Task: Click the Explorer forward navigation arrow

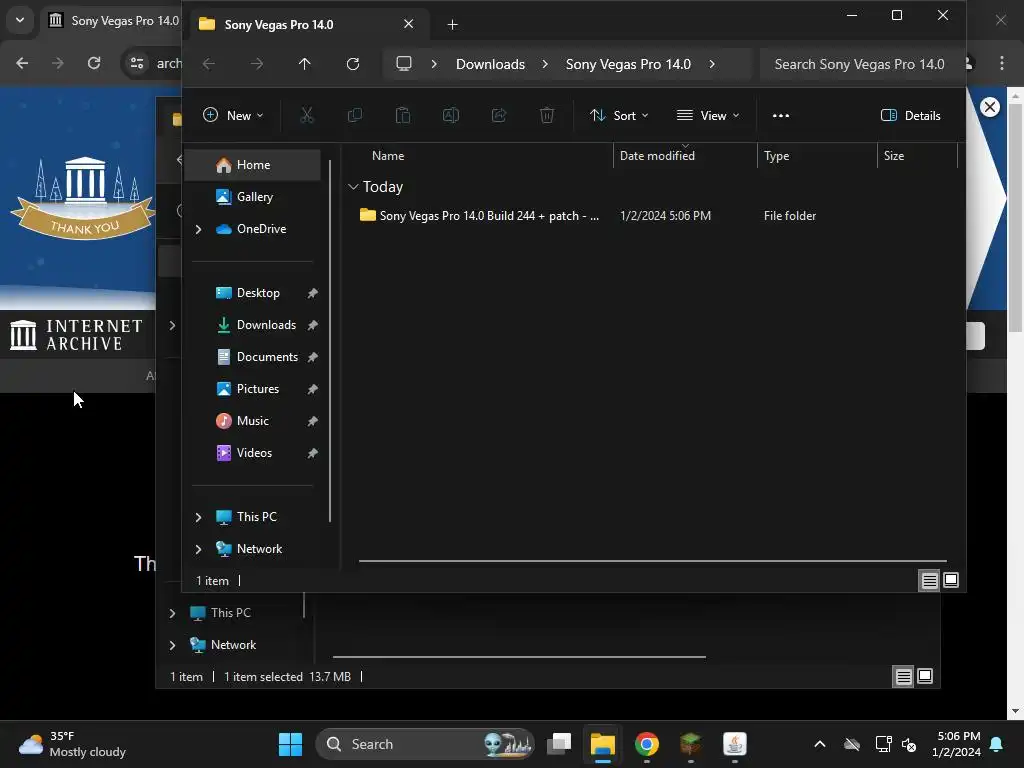Action: 257,64
